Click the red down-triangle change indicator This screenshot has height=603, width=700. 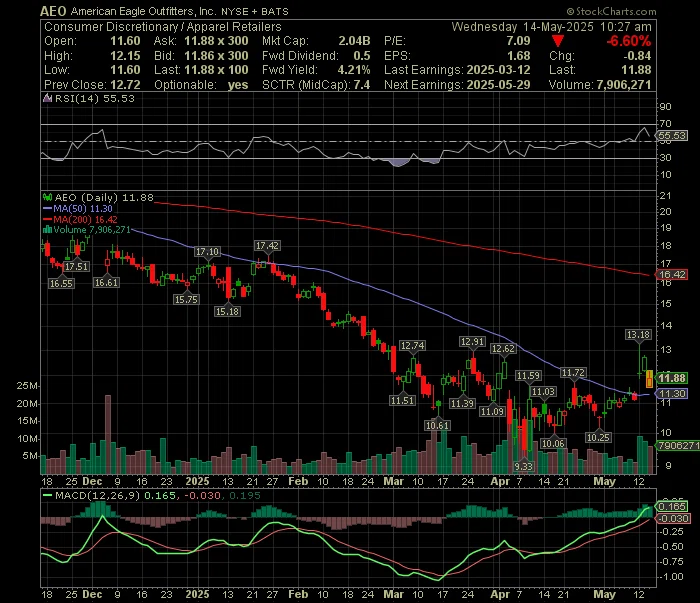coord(558,41)
